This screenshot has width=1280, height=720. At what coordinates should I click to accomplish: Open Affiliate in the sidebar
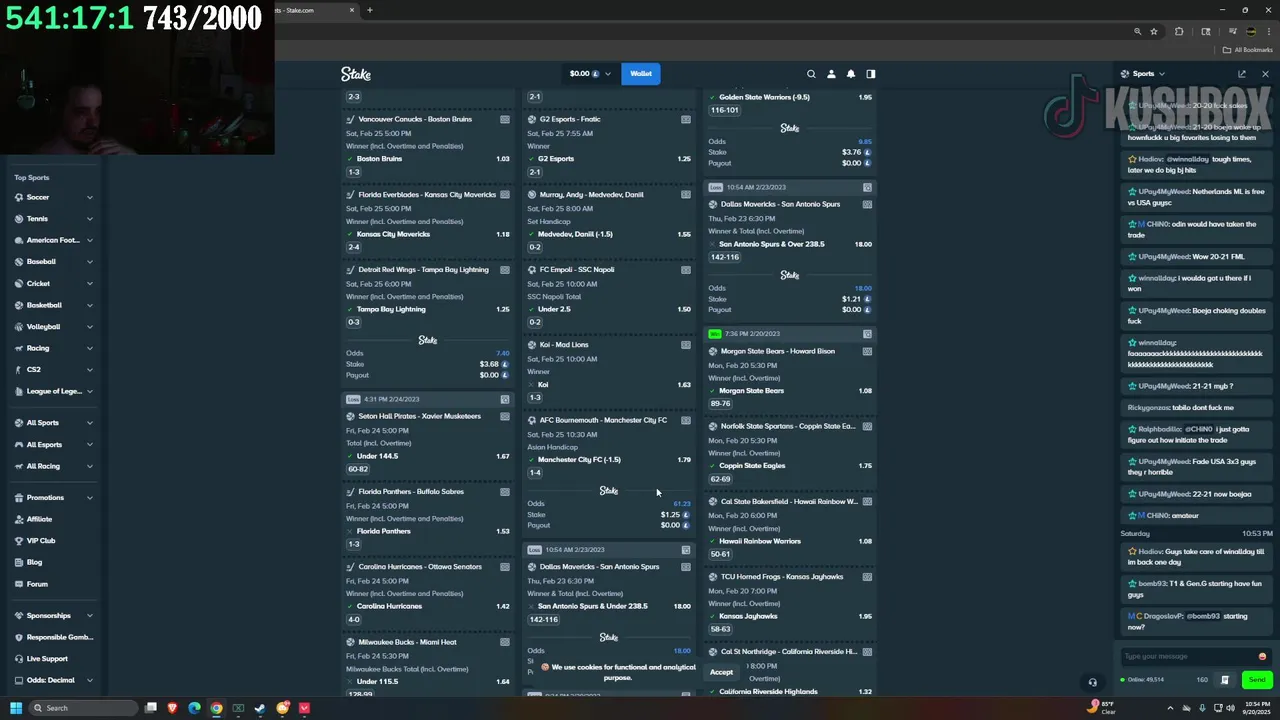click(x=40, y=519)
